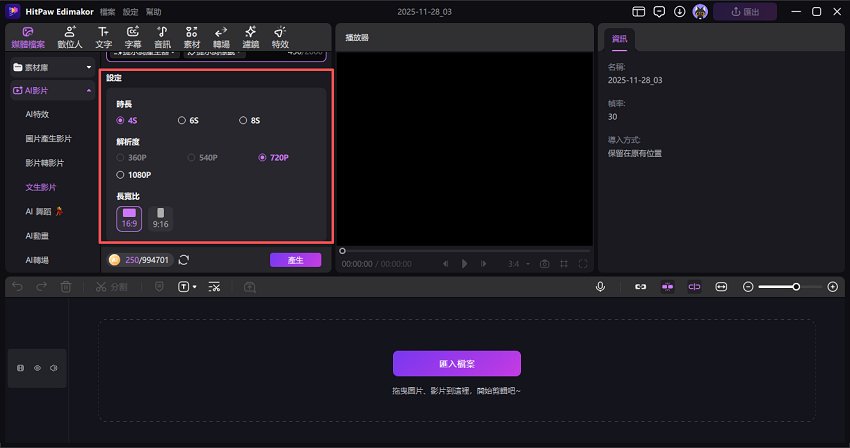Choose the 16:9 aspect ratio
Image resolution: width=850 pixels, height=448 pixels.
pos(129,219)
